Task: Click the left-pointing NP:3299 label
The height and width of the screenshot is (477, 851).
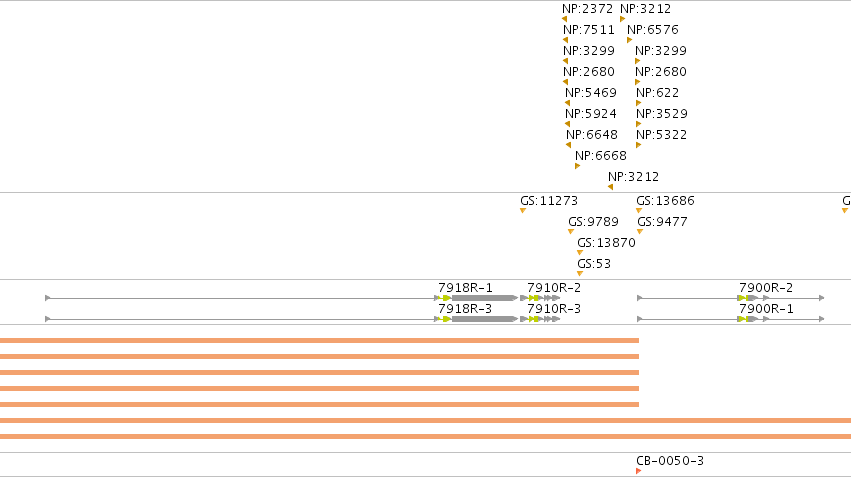Action: (x=589, y=51)
